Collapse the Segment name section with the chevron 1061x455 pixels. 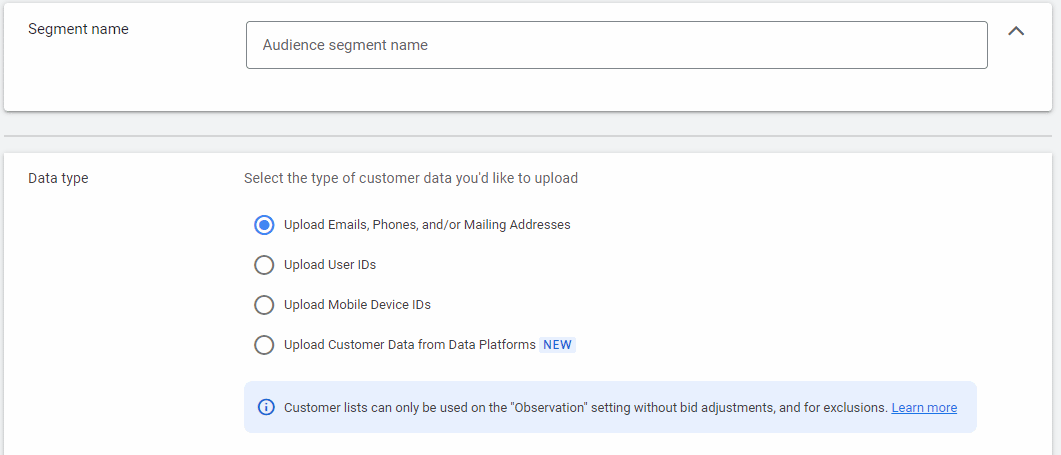point(1016,31)
